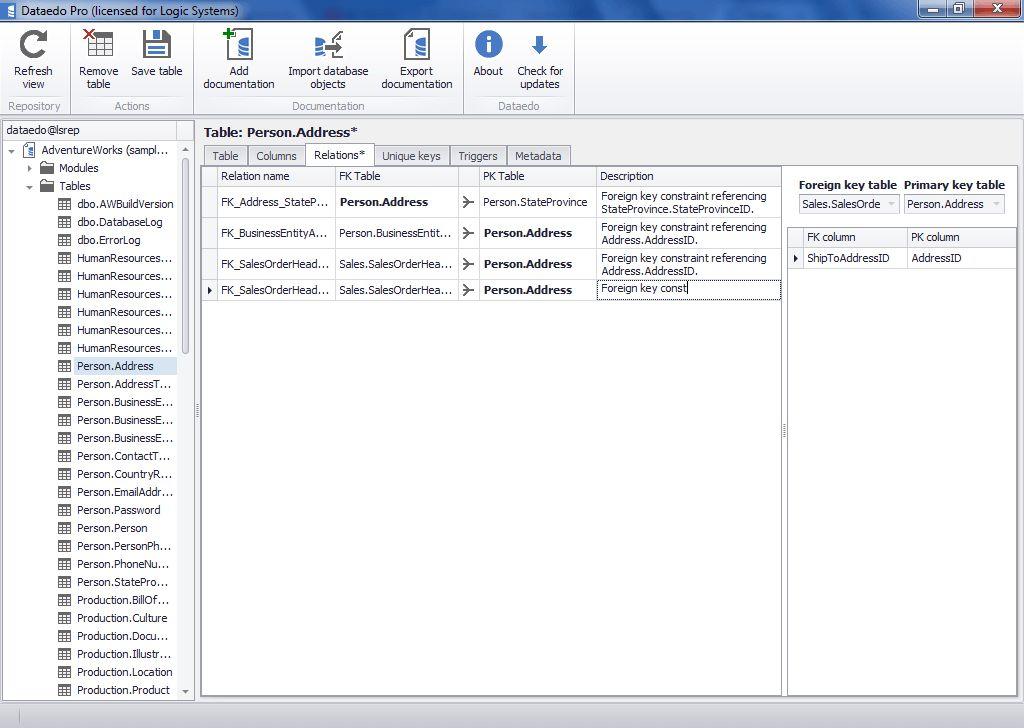Click the Check for updates arrow

click(539, 44)
